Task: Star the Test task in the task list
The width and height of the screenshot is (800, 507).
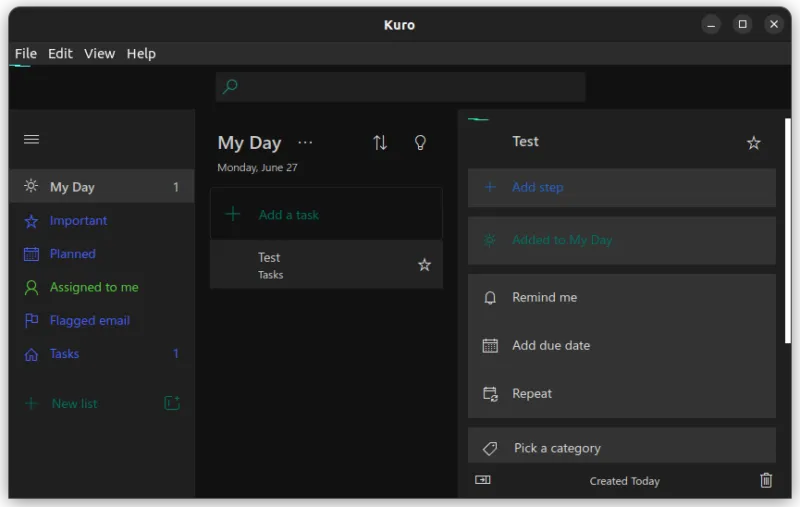Action: coord(424,265)
